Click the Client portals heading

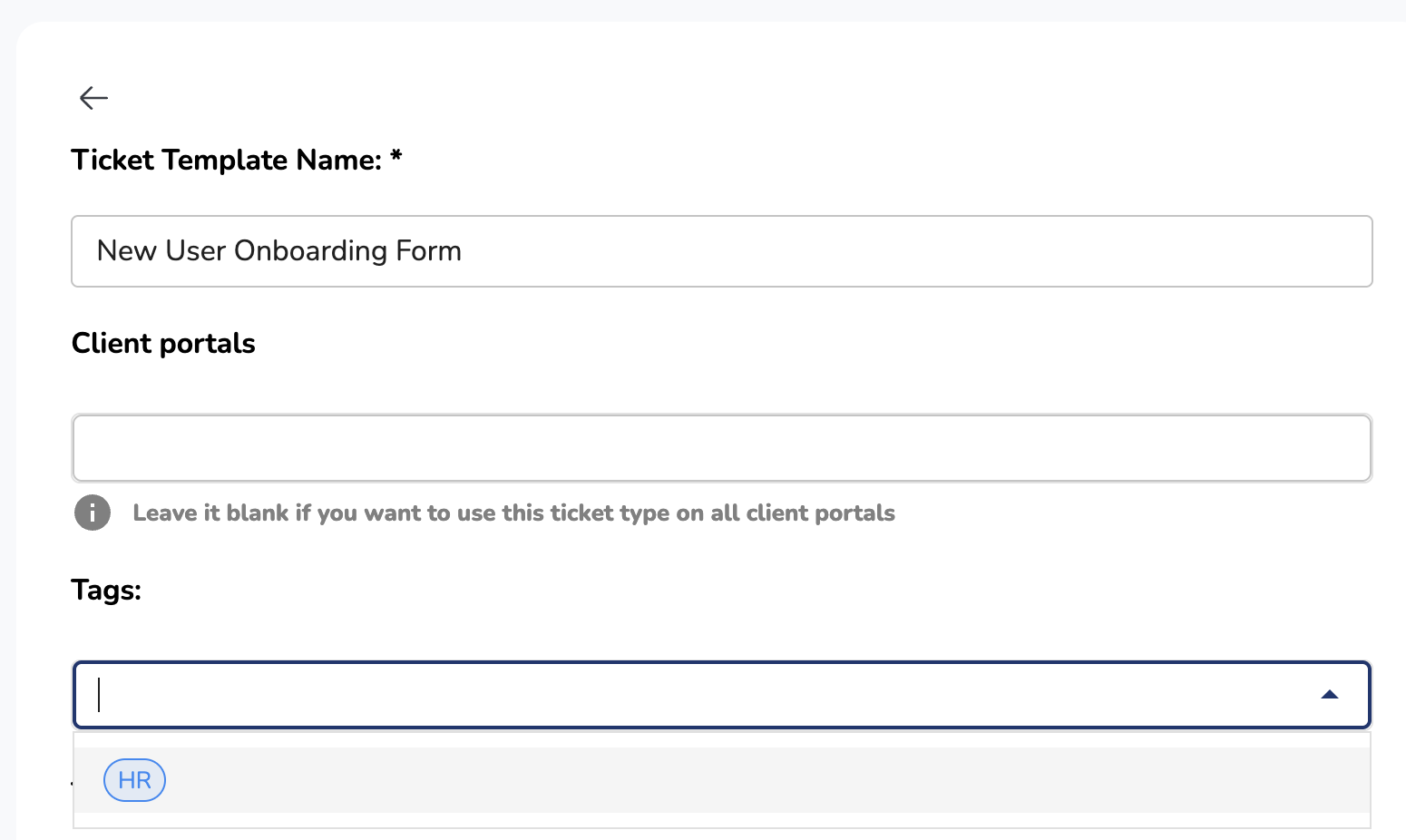[x=163, y=344]
